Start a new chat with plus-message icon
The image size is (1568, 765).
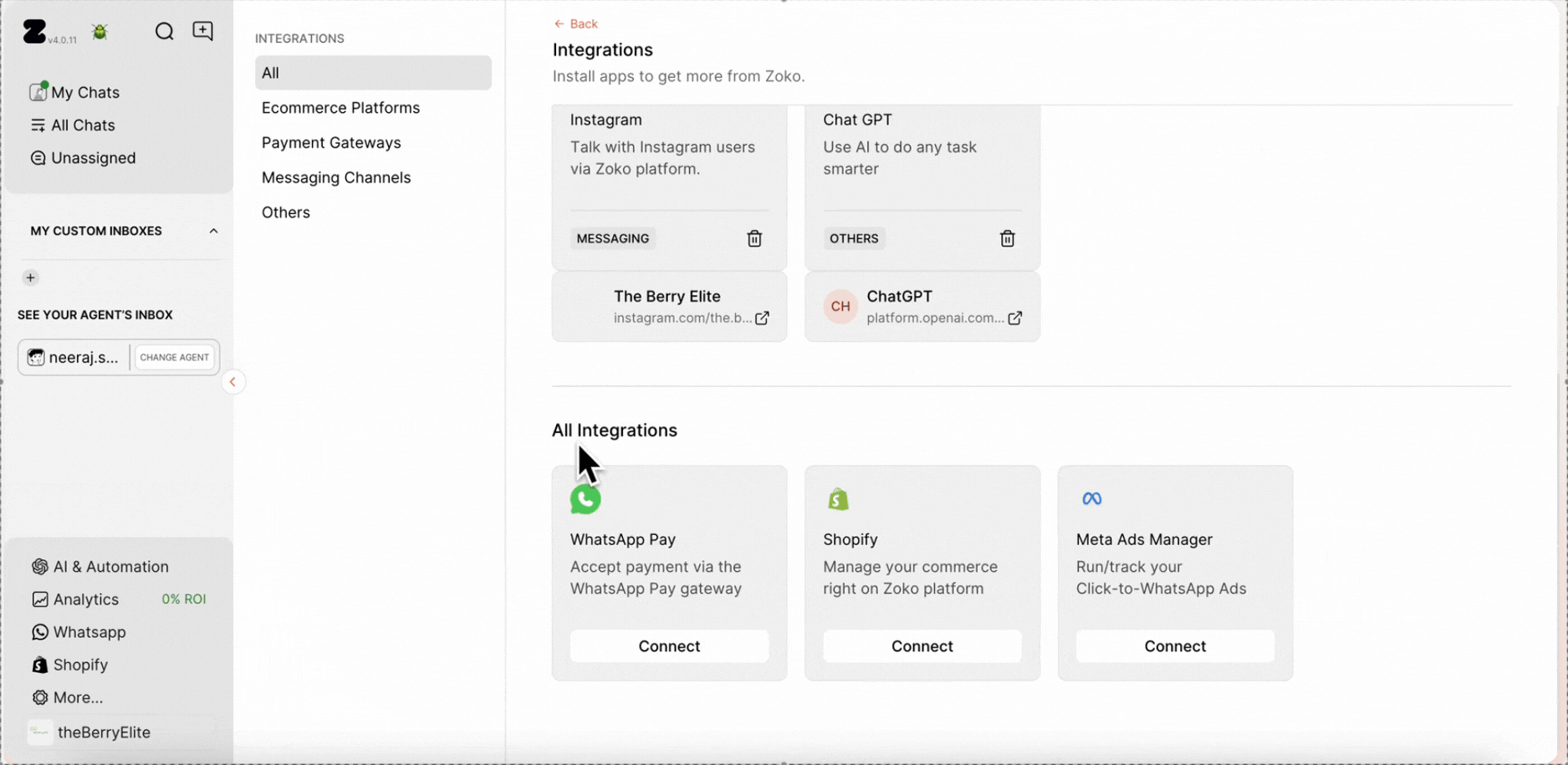tap(203, 31)
